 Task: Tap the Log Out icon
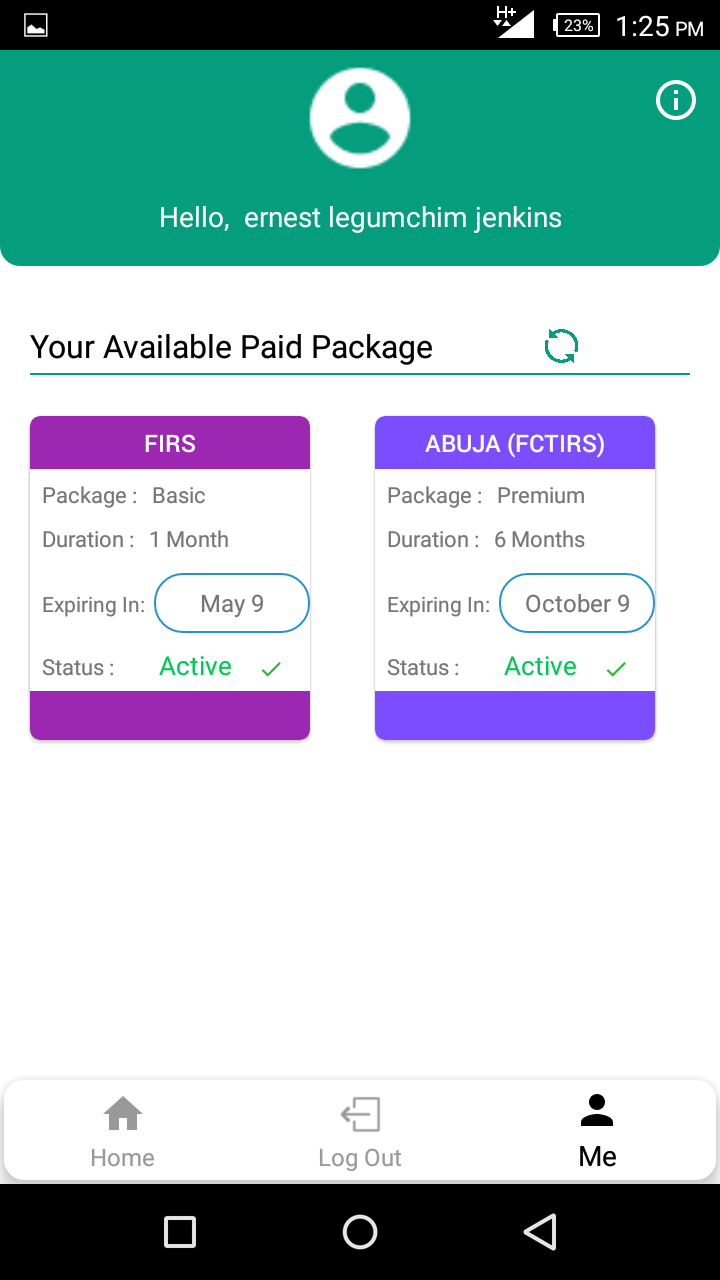point(360,1114)
